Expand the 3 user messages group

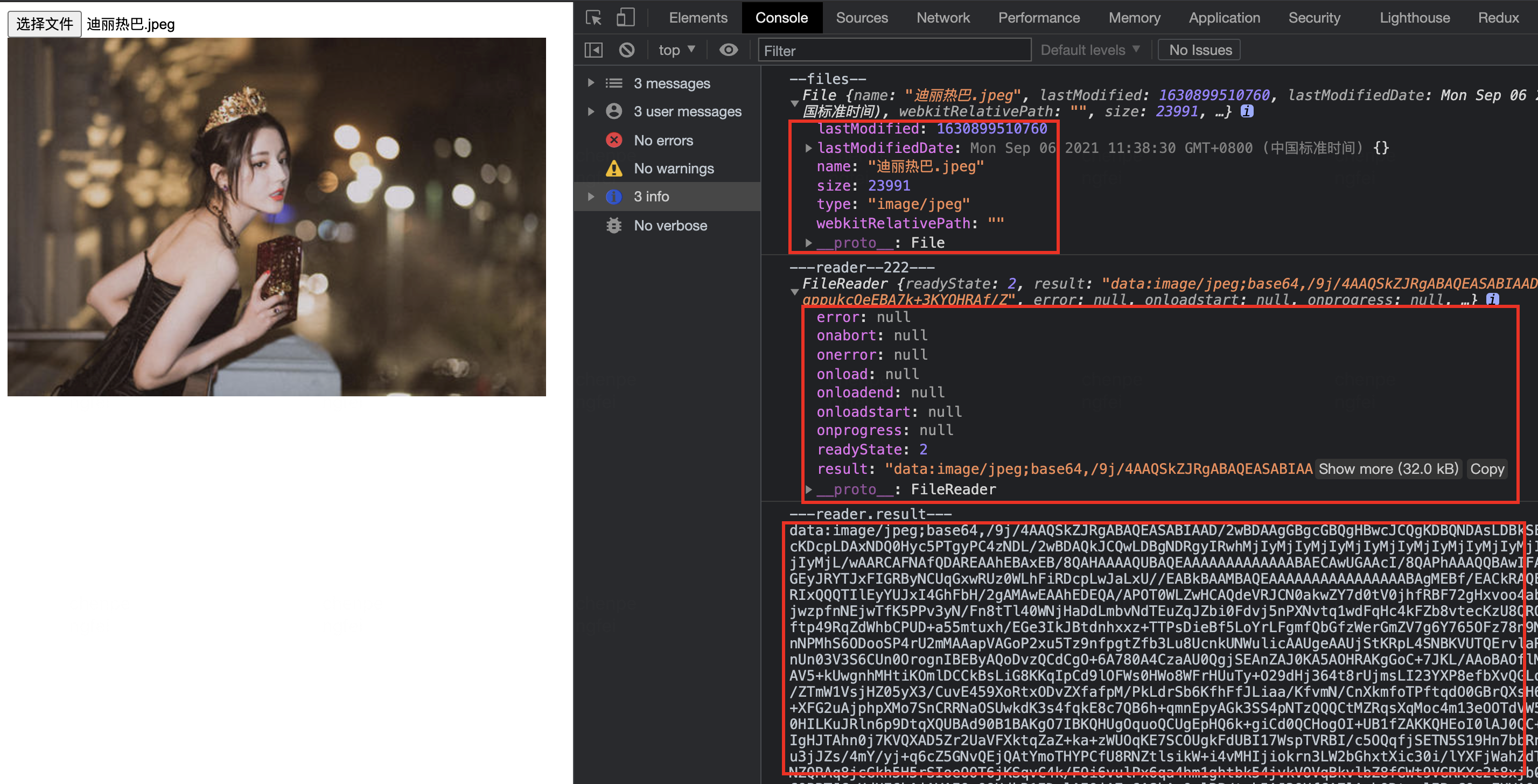pyautogui.click(x=590, y=111)
